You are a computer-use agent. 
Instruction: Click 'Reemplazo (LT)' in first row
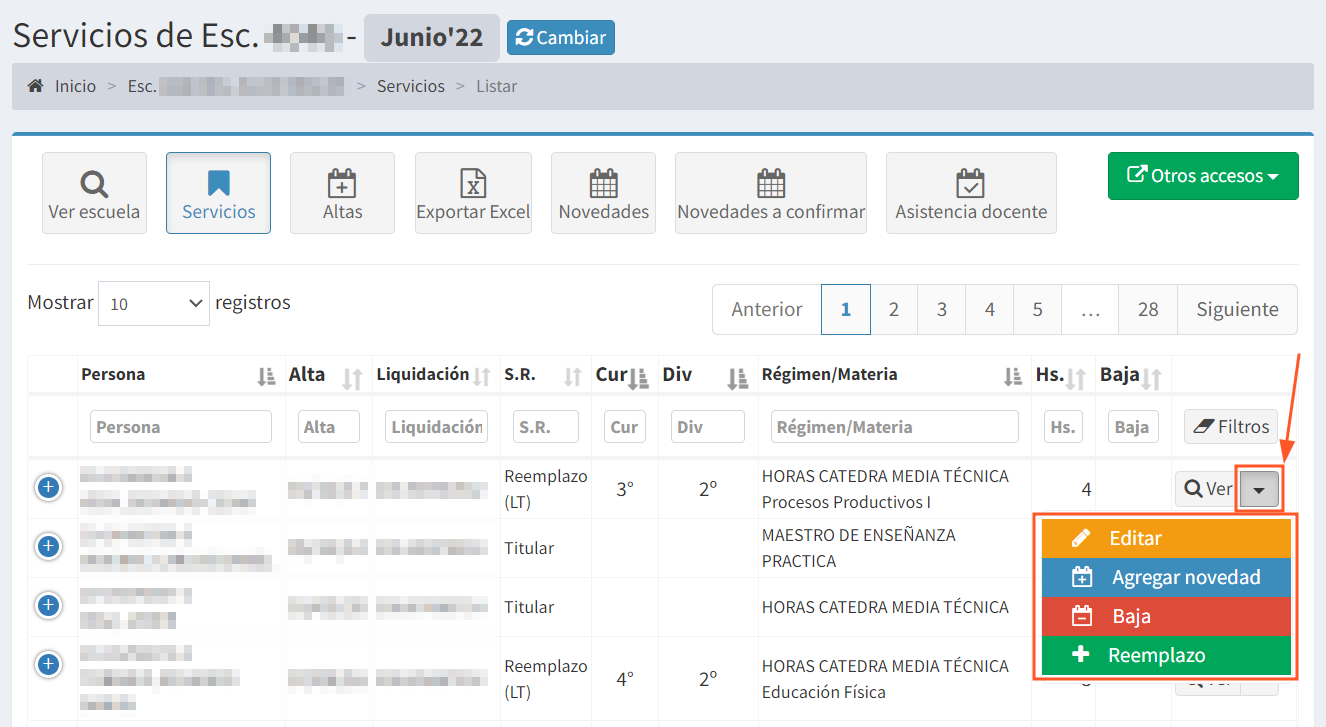[546, 489]
